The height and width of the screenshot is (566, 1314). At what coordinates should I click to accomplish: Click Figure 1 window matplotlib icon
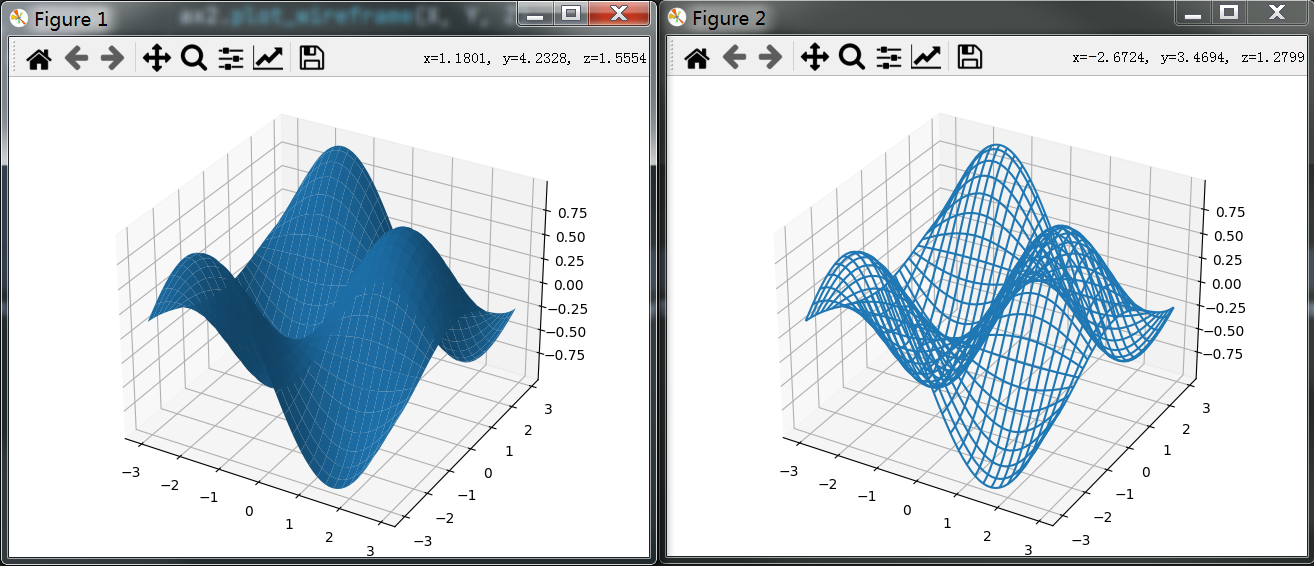[19, 18]
